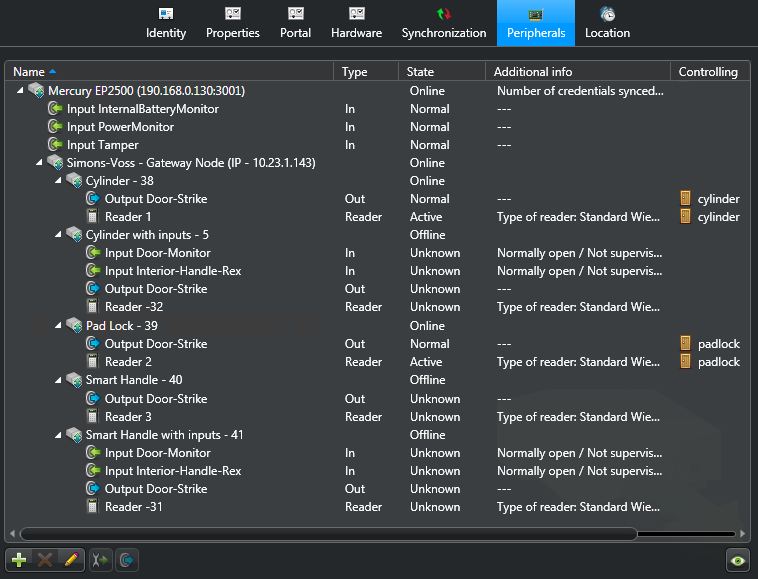This screenshot has height=579, width=758.
Task: Collapse the Pad Lock - 39 node
Action: 60,326
